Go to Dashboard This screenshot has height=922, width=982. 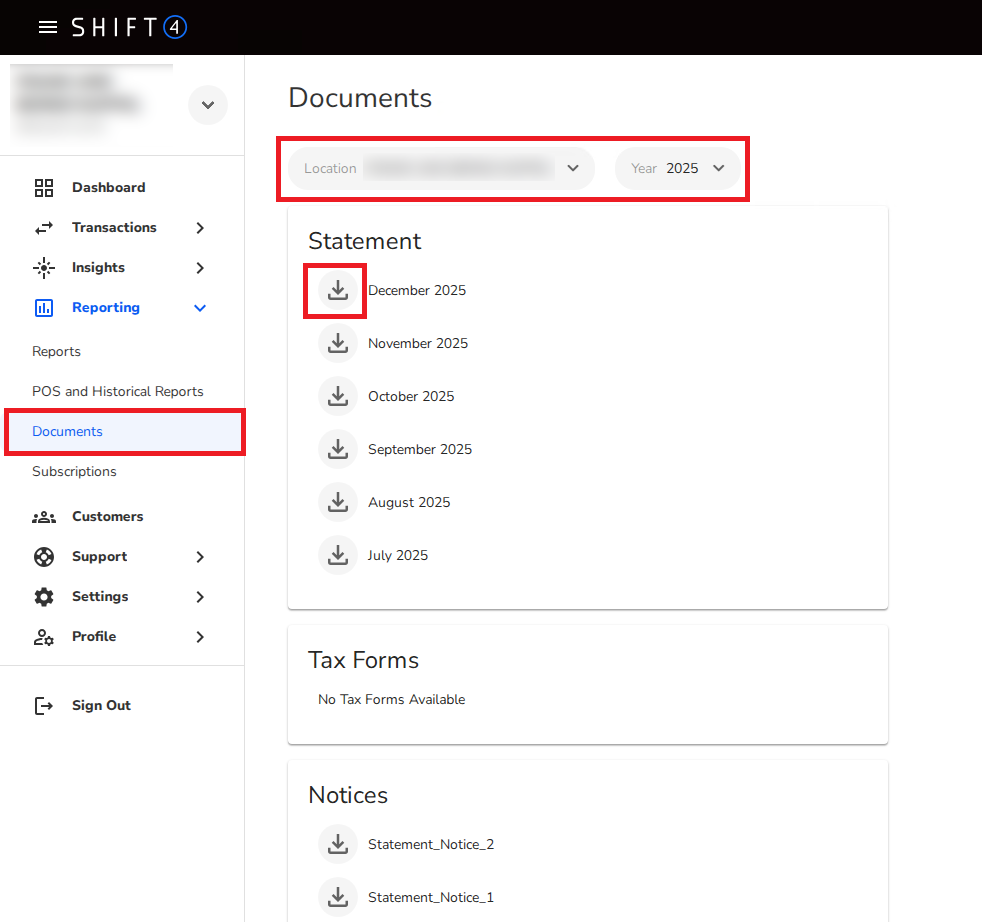click(x=108, y=187)
